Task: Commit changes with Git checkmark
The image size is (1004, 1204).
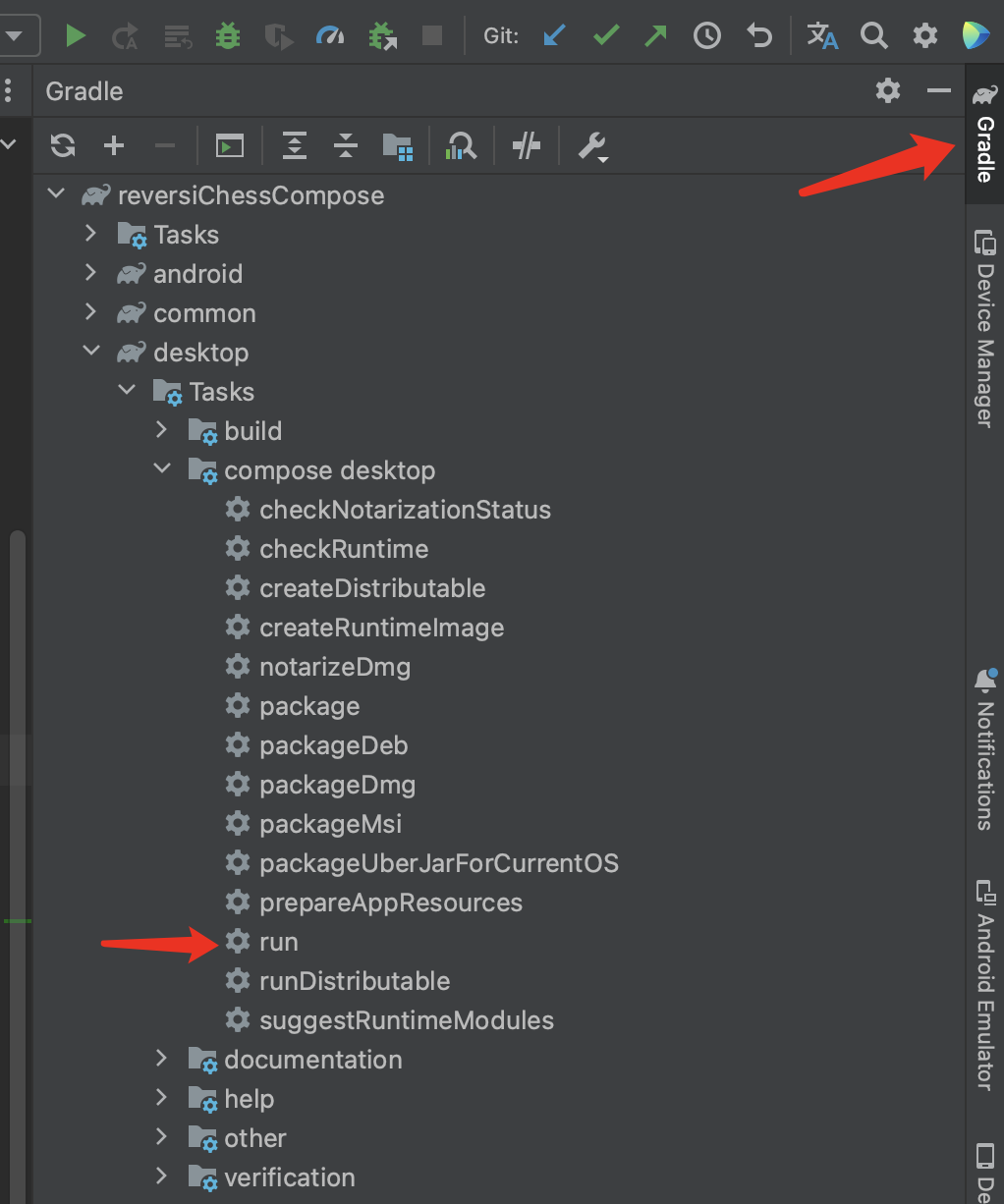Action: [x=606, y=36]
